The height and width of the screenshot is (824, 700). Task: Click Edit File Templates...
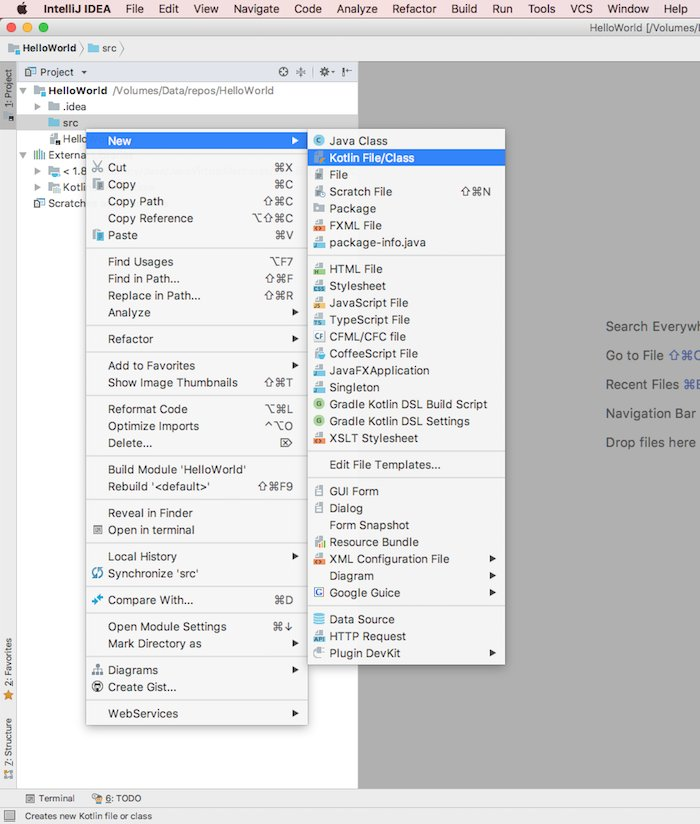click(x=406, y=465)
